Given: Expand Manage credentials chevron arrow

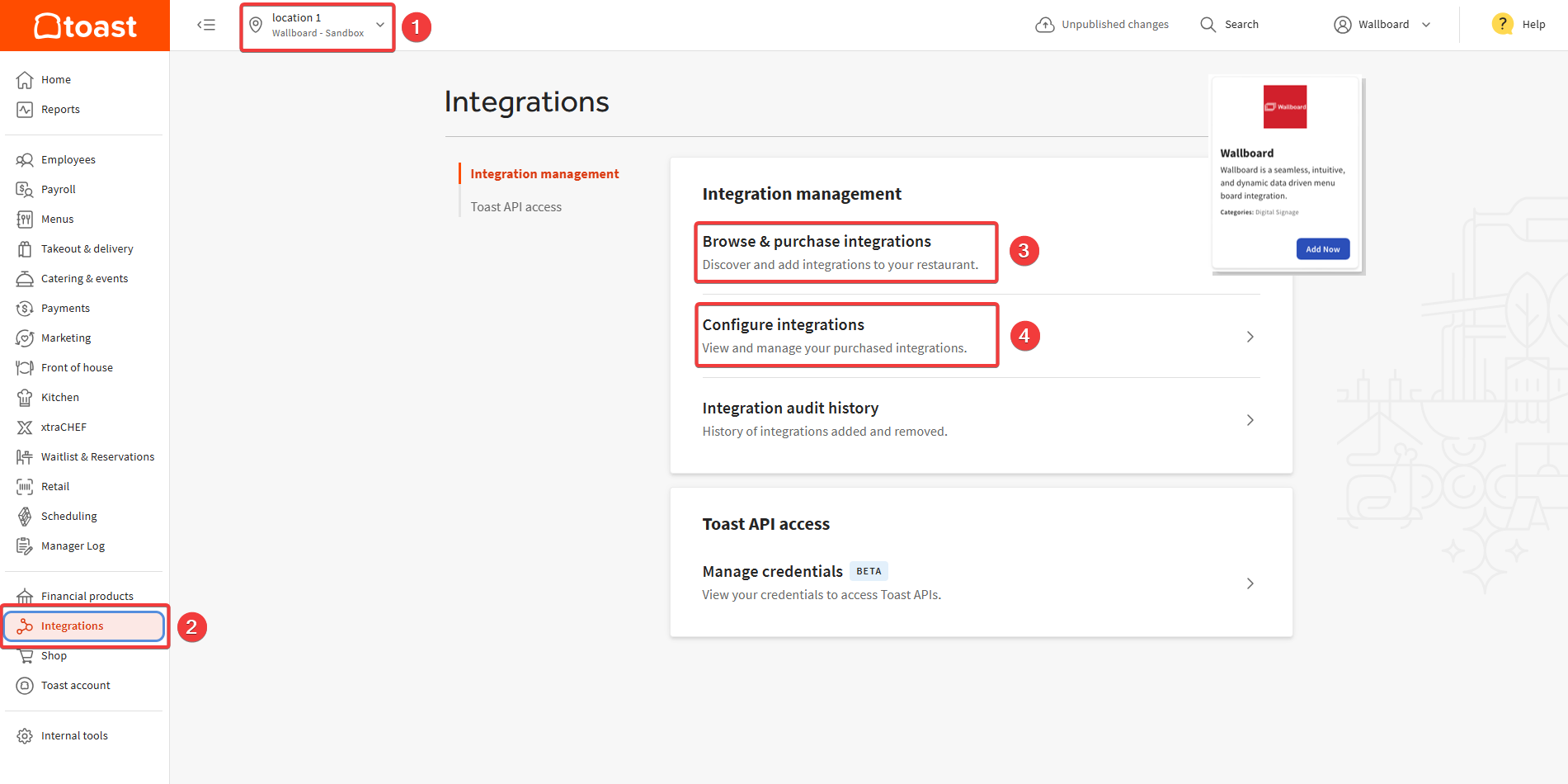Looking at the screenshot, I should [1250, 583].
